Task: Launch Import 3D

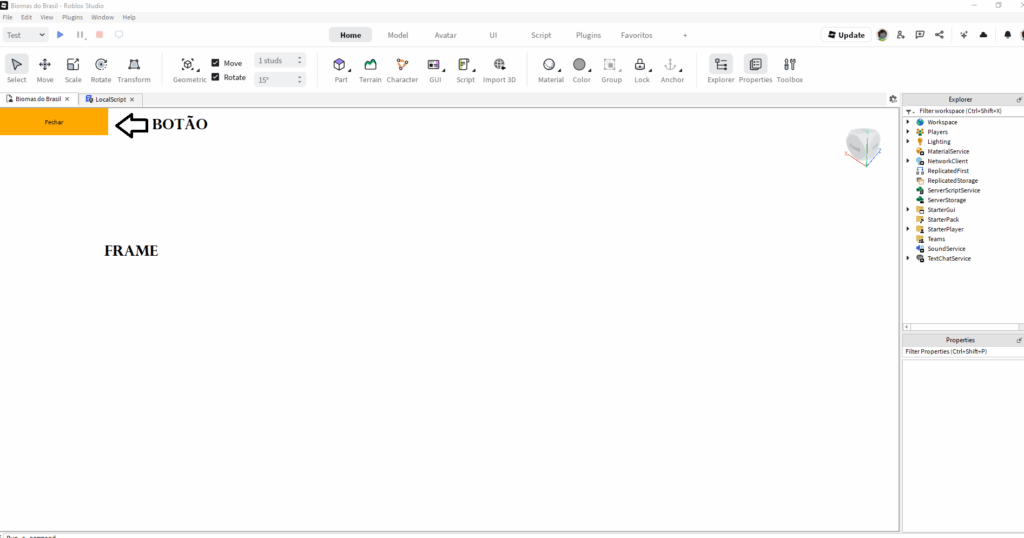Action: pos(499,69)
